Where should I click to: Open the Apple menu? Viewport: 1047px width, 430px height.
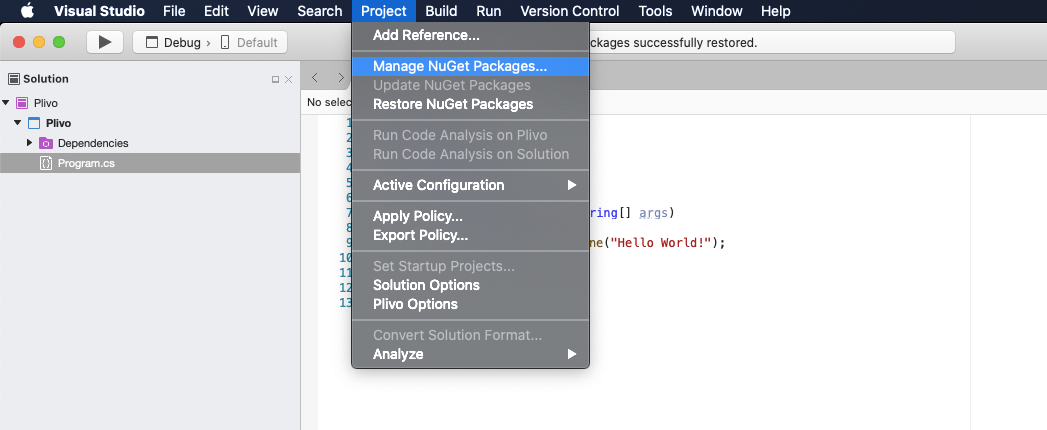27,11
